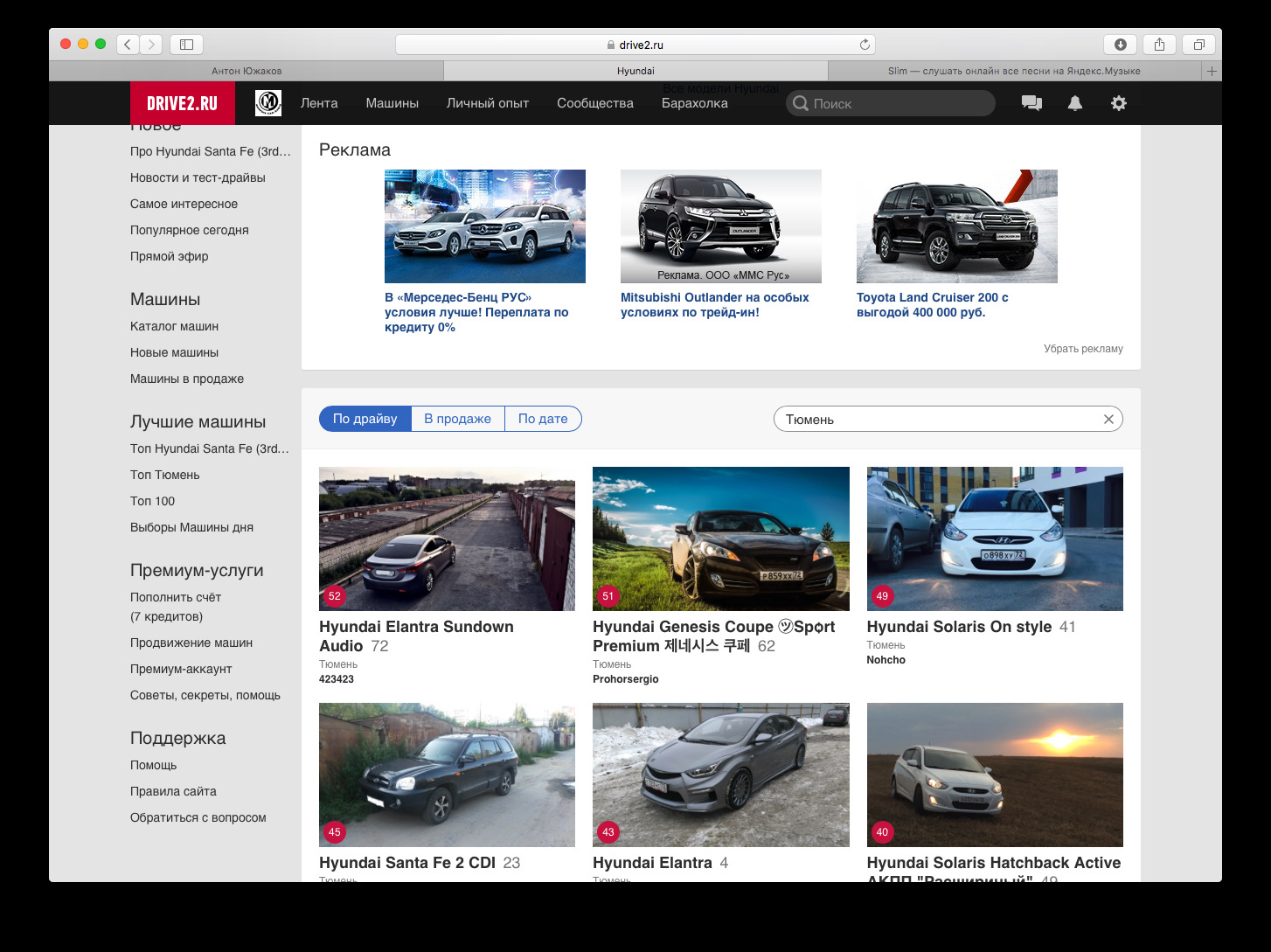Open Обратиться с вопросом link
This screenshot has width=1271, height=952.
point(198,817)
